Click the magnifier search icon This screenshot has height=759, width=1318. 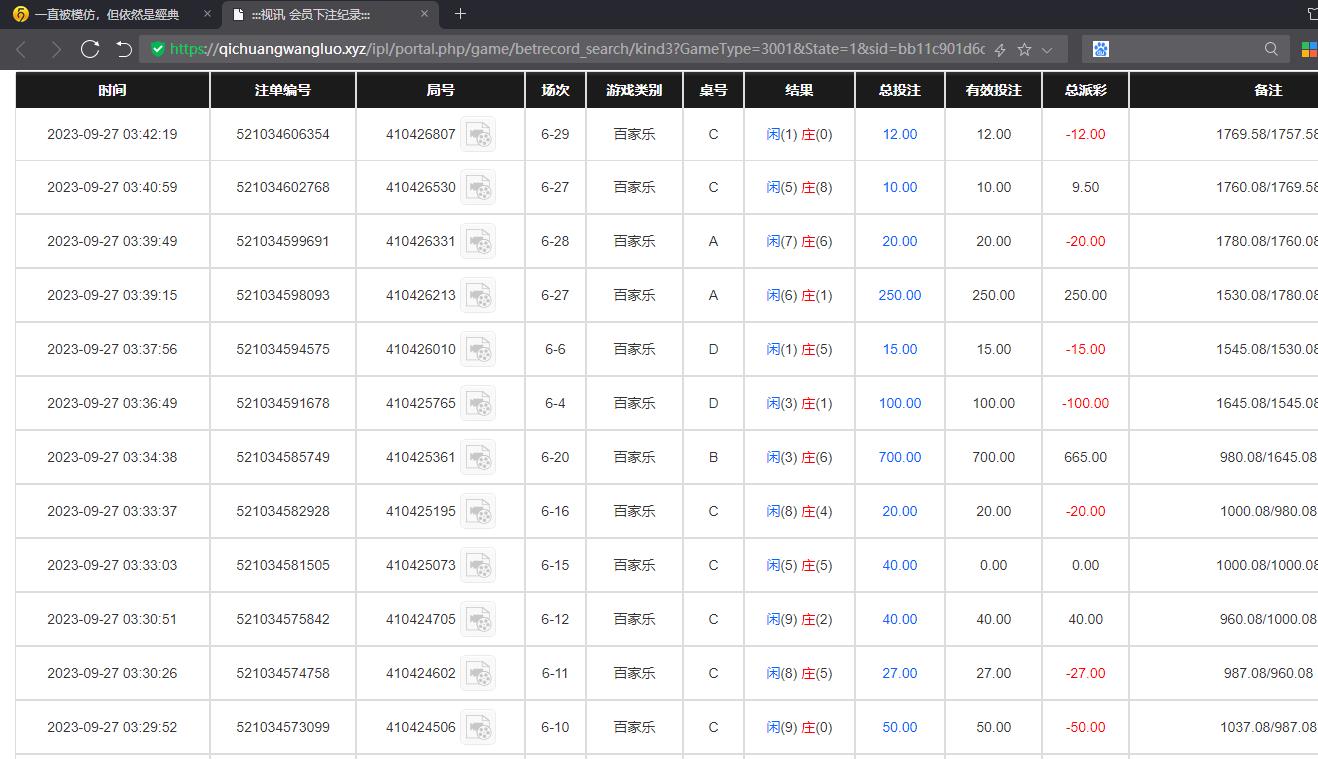coord(1271,49)
